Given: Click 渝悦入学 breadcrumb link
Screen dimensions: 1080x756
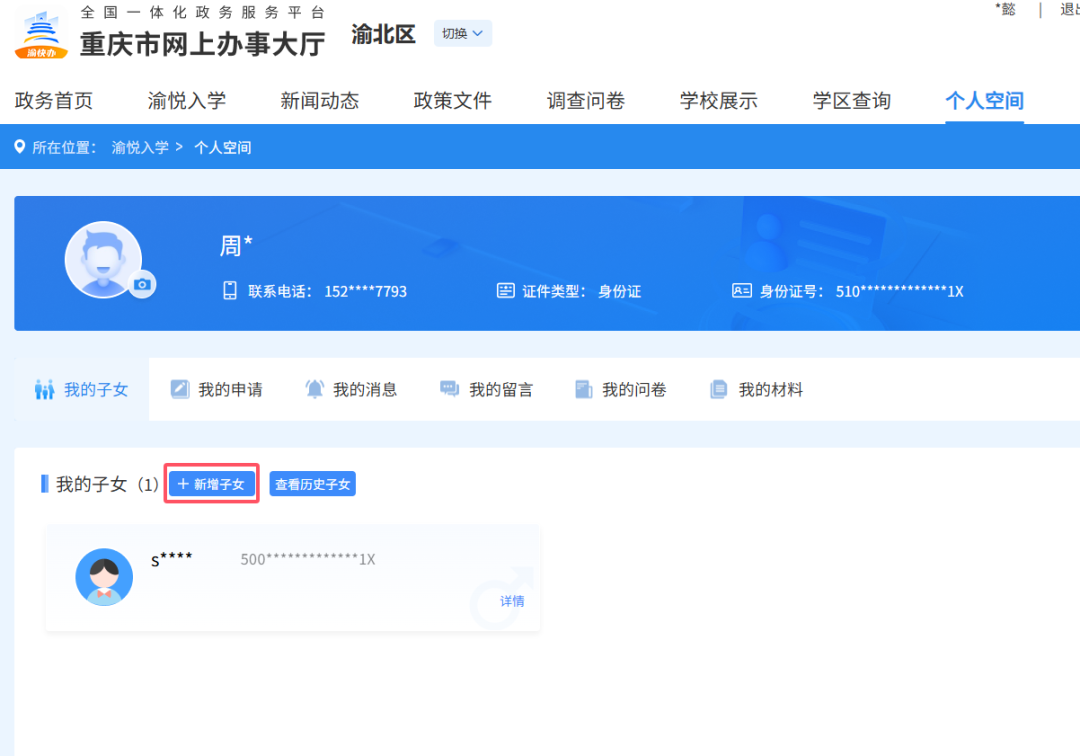Looking at the screenshot, I should click(140, 147).
